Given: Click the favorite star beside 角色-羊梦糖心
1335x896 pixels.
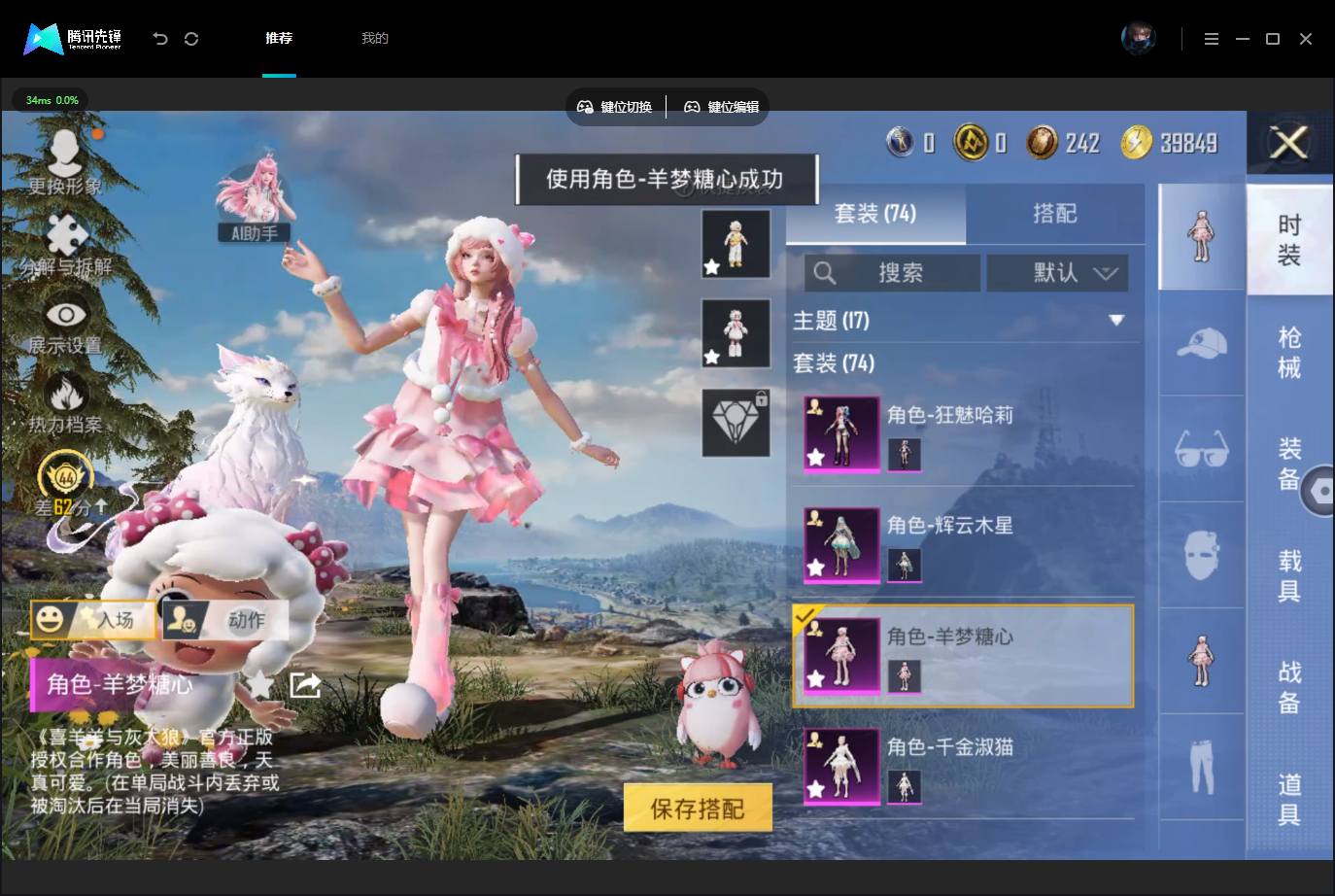Looking at the screenshot, I should (261, 684).
